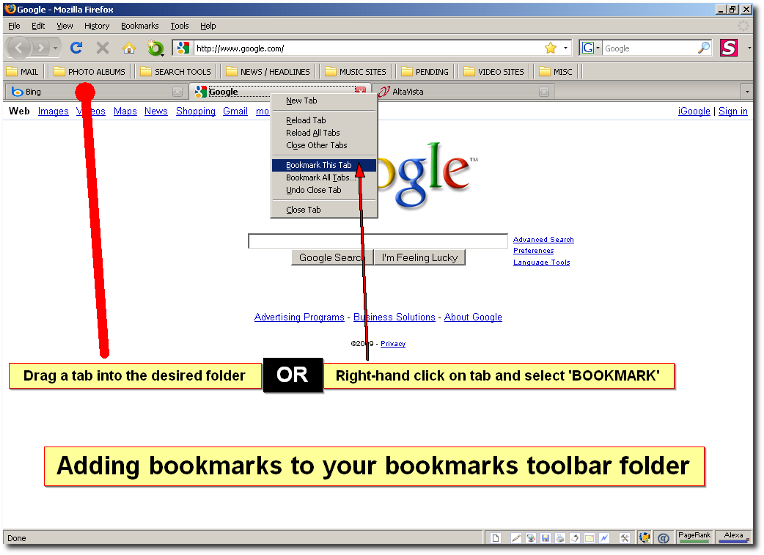
Task: Close the AltaVista tab
Action: coord(544,92)
